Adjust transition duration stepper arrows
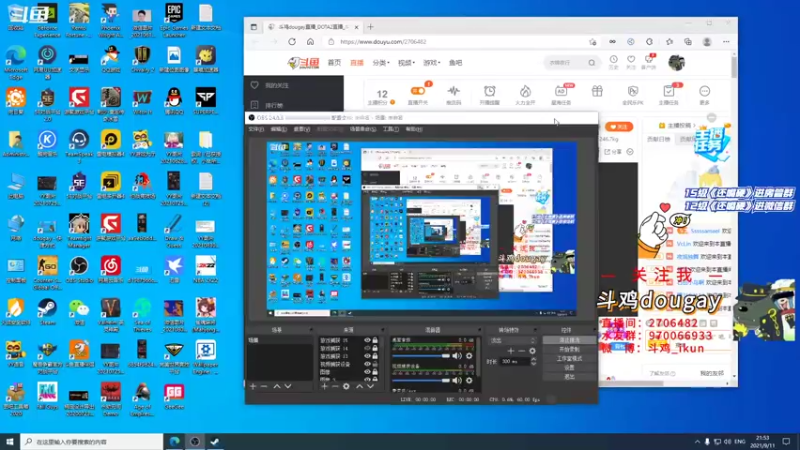Image resolution: width=800 pixels, height=450 pixels. (x=533, y=361)
